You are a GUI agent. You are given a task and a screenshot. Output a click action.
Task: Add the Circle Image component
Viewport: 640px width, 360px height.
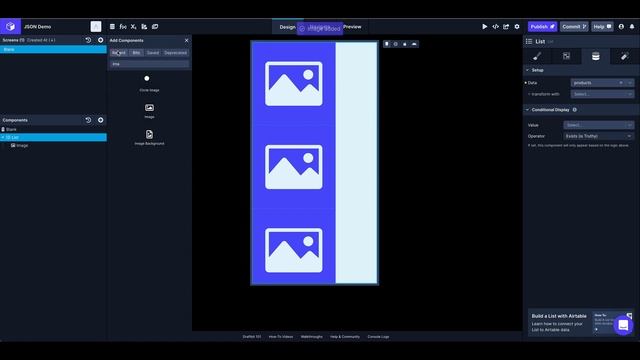(x=149, y=83)
